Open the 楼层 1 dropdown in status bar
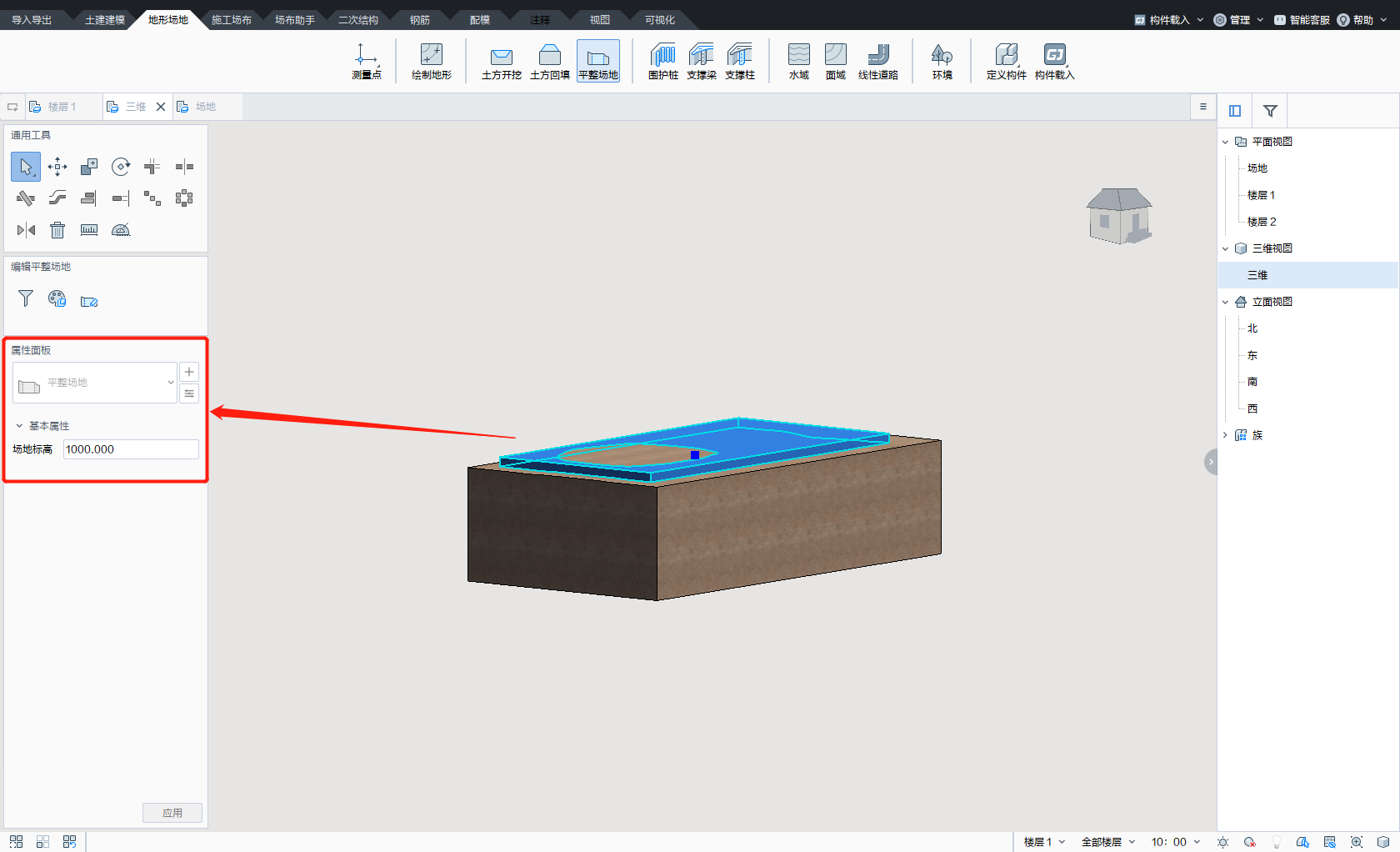This screenshot has height=852, width=1400. (x=1044, y=842)
